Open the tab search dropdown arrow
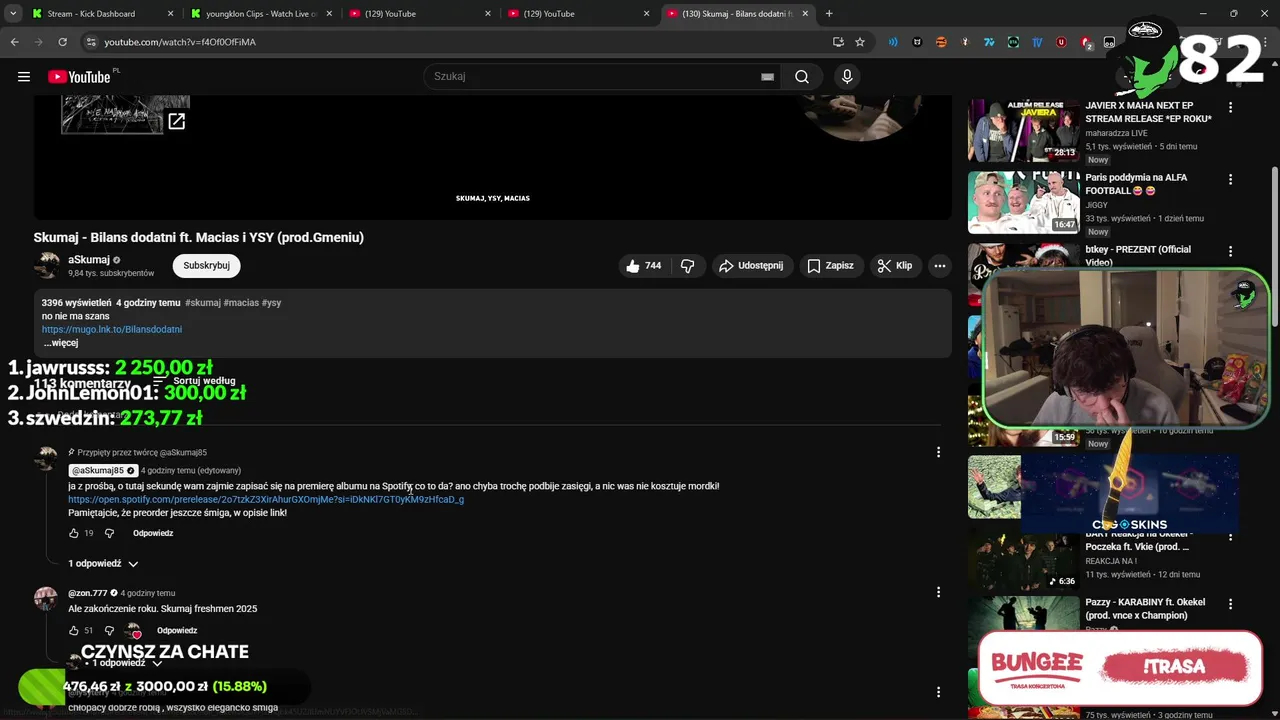 (x=13, y=14)
